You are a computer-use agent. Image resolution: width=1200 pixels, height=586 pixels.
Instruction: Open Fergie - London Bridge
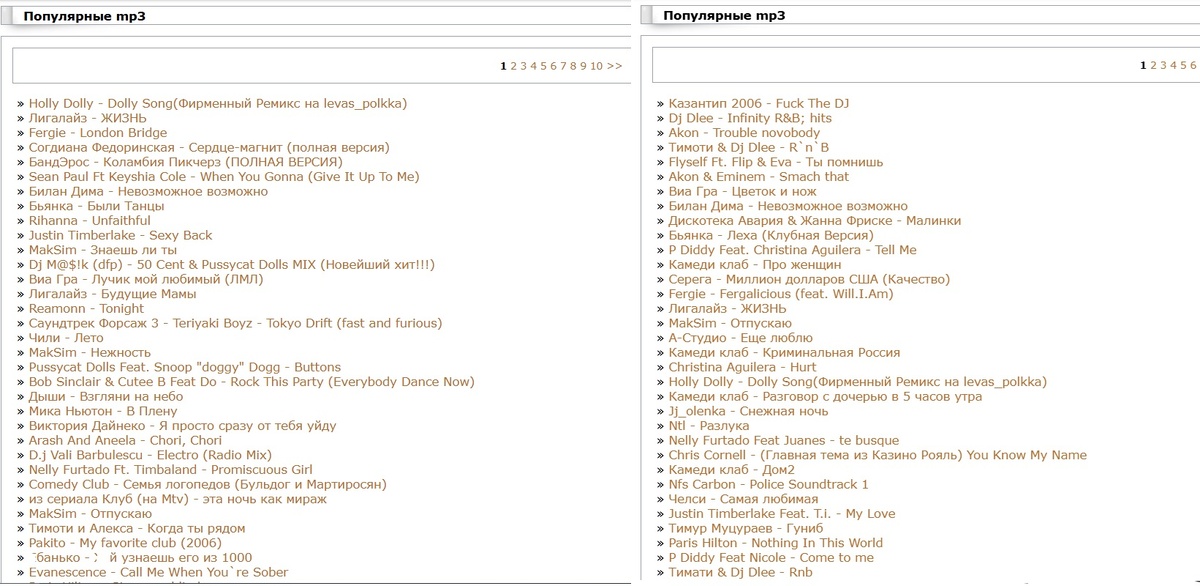coord(98,133)
